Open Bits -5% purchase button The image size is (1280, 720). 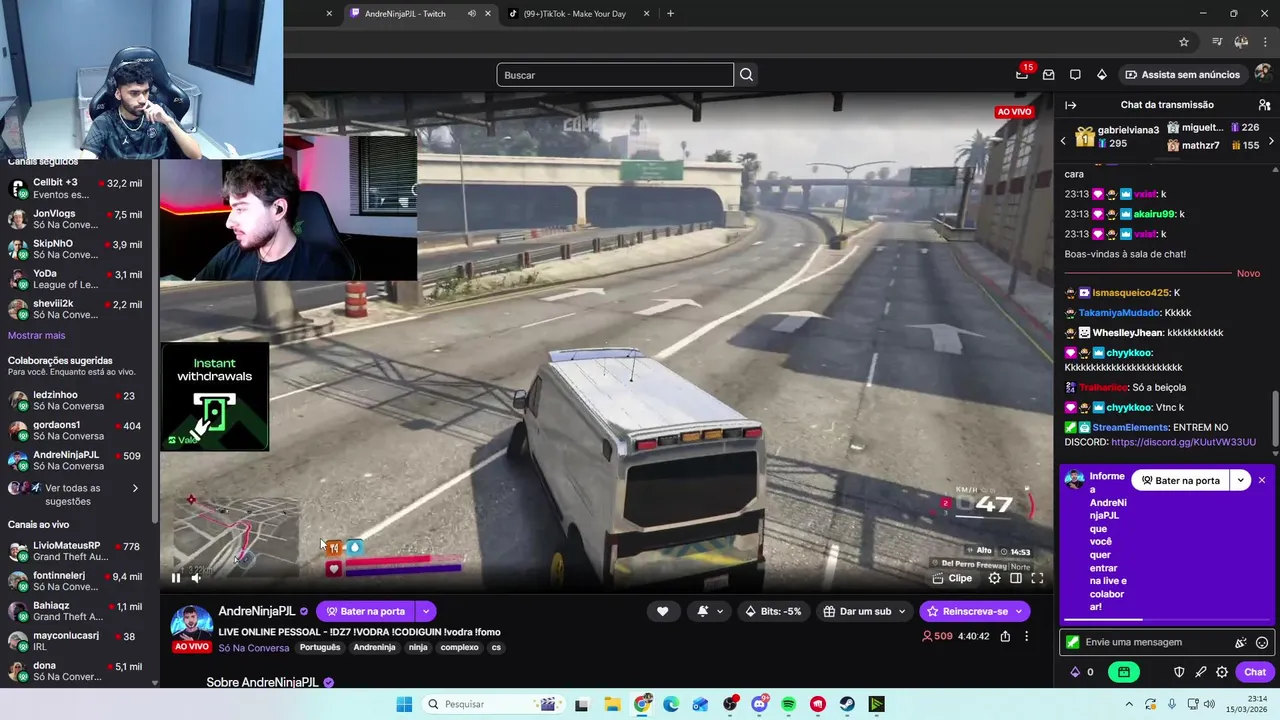(x=773, y=611)
